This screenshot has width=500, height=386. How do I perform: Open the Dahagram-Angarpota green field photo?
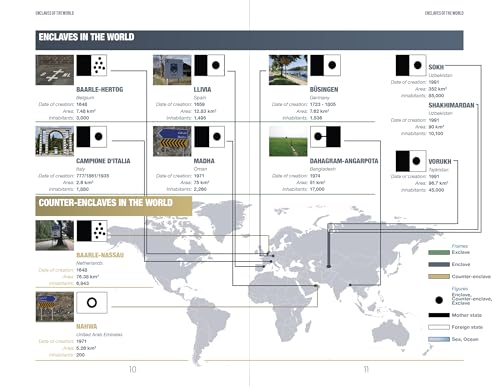coord(288,141)
